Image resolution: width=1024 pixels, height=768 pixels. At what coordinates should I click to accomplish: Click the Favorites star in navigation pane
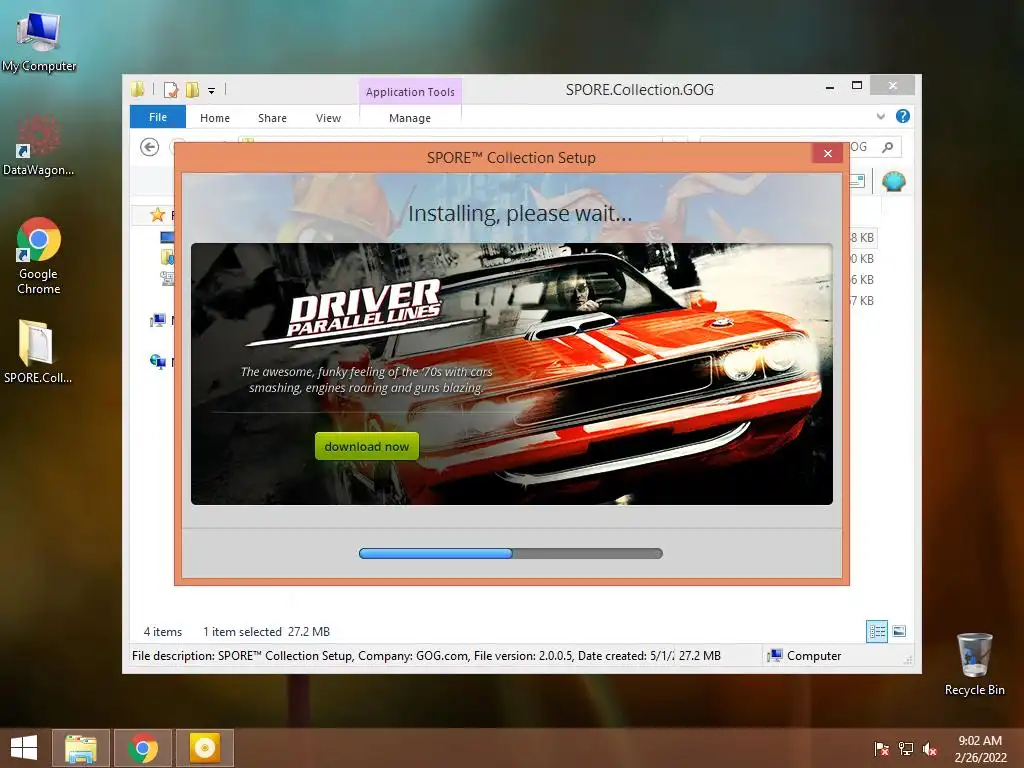point(157,214)
